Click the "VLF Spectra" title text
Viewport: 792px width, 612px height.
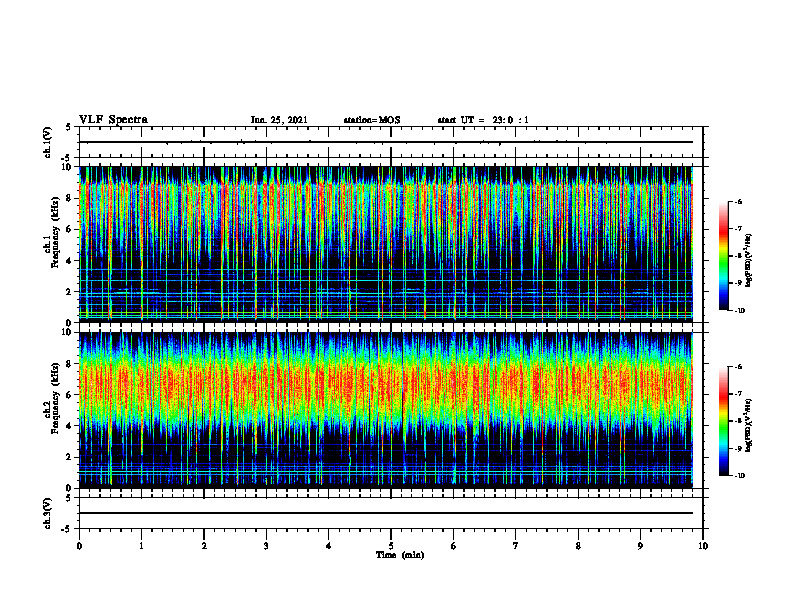pyautogui.click(x=113, y=120)
